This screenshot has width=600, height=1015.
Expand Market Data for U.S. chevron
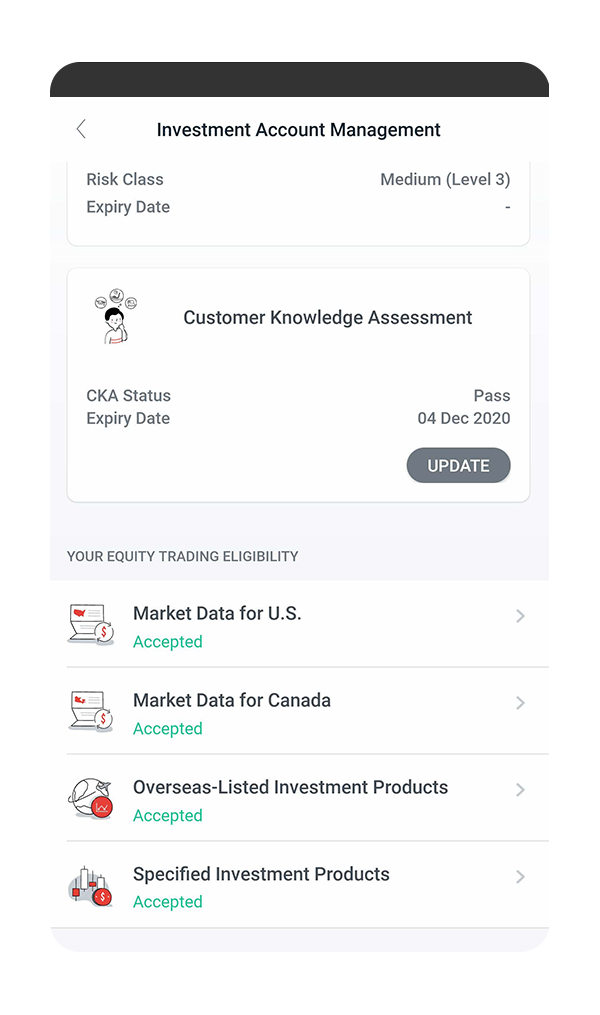click(520, 616)
